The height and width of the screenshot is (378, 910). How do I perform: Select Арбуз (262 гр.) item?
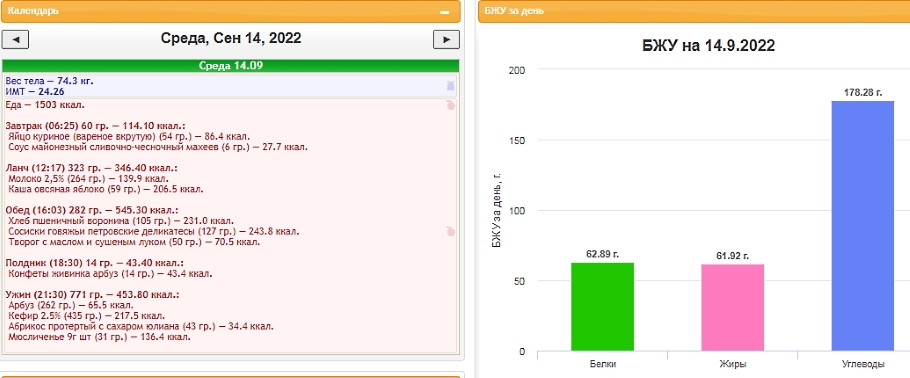pyautogui.click(x=71, y=305)
